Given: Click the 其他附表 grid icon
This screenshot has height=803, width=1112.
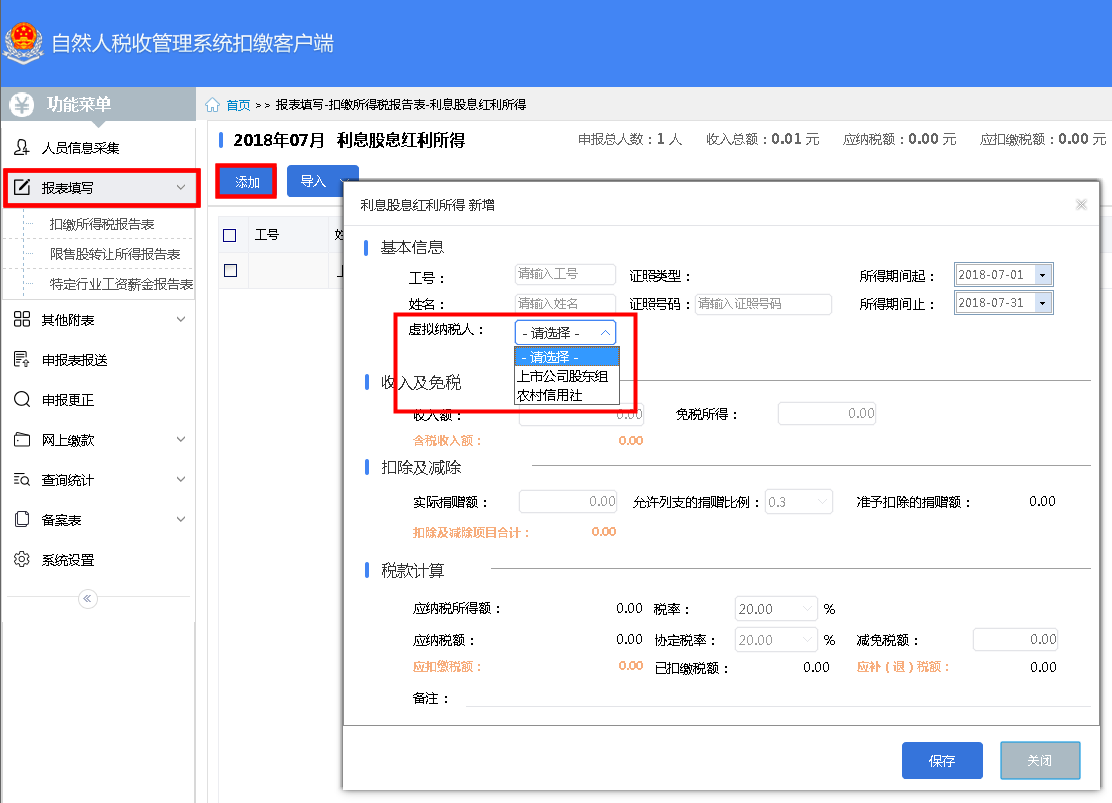Looking at the screenshot, I should point(22,320).
